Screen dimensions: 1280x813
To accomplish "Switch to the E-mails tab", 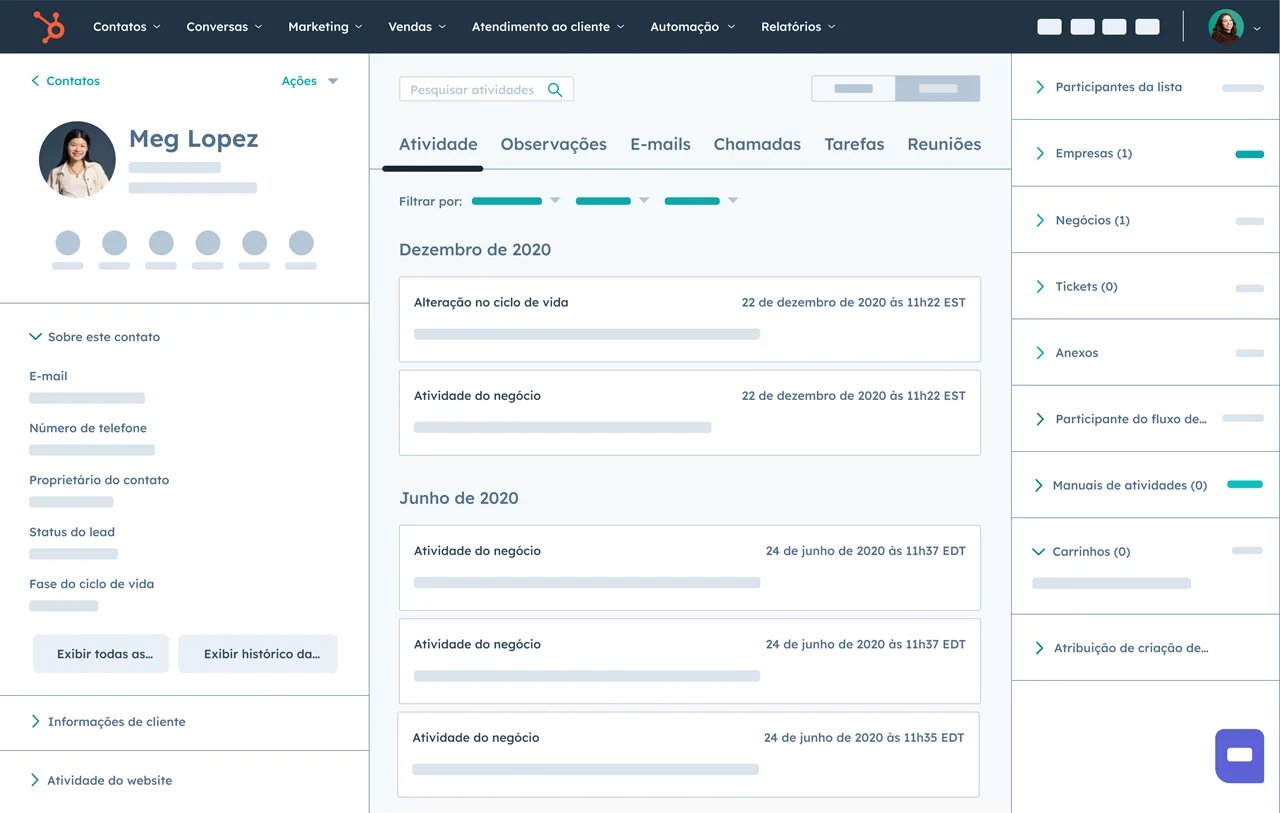I will coord(660,144).
